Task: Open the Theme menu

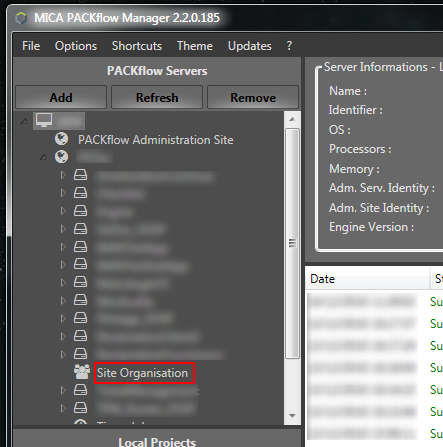Action: (x=195, y=46)
